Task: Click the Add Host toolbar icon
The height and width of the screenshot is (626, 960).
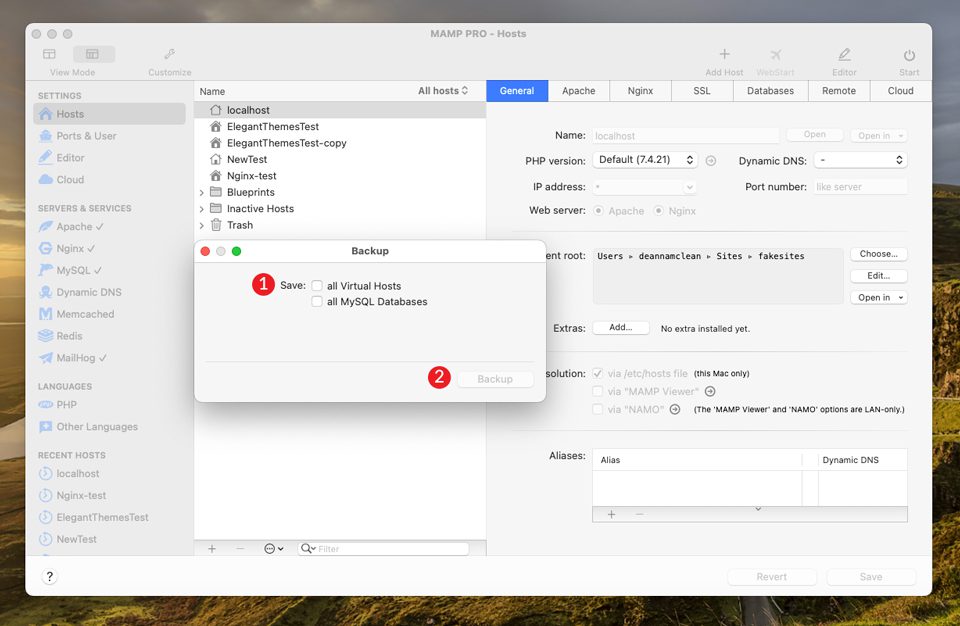Action: [723, 55]
